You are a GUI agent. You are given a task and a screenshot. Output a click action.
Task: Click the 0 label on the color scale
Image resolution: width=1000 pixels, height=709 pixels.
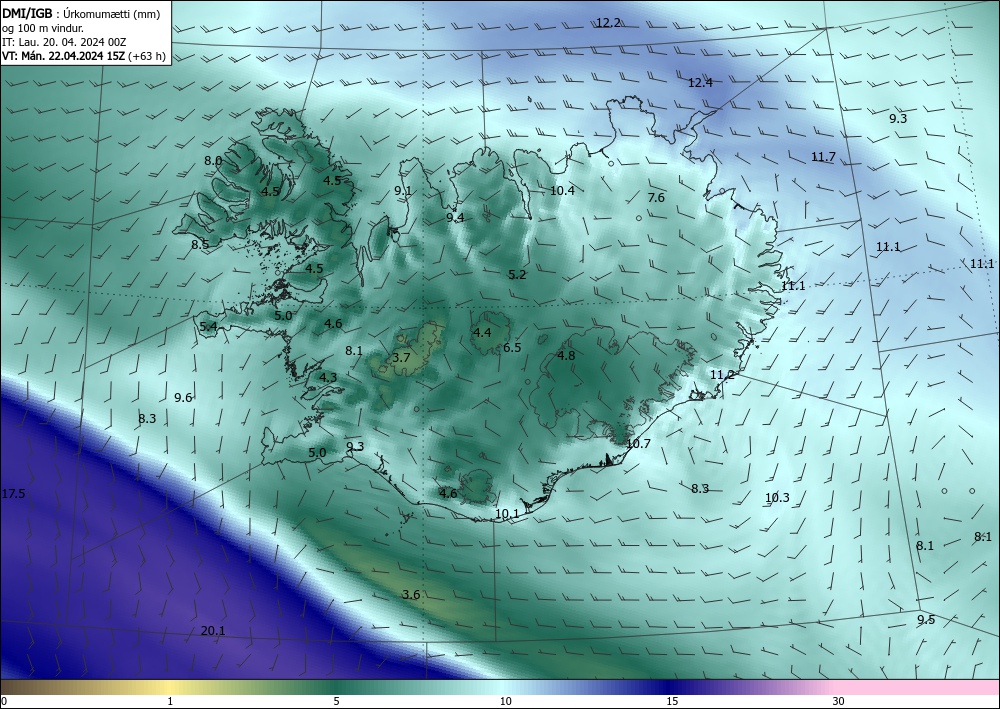pos(4,701)
